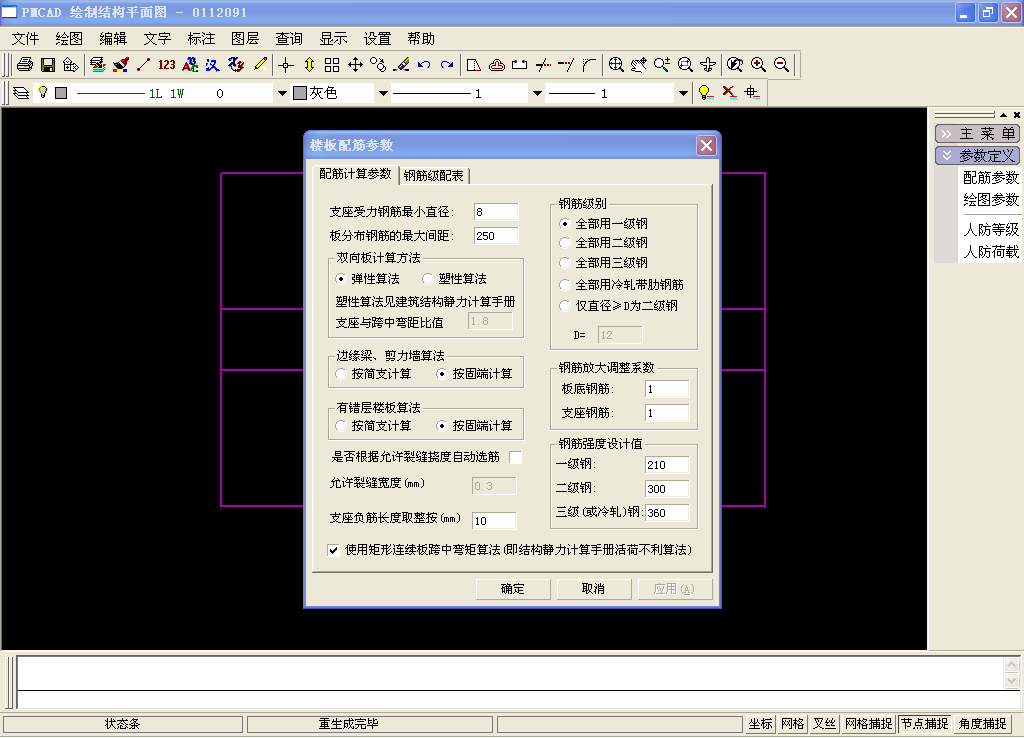Click the undo arrow icon

[424, 65]
